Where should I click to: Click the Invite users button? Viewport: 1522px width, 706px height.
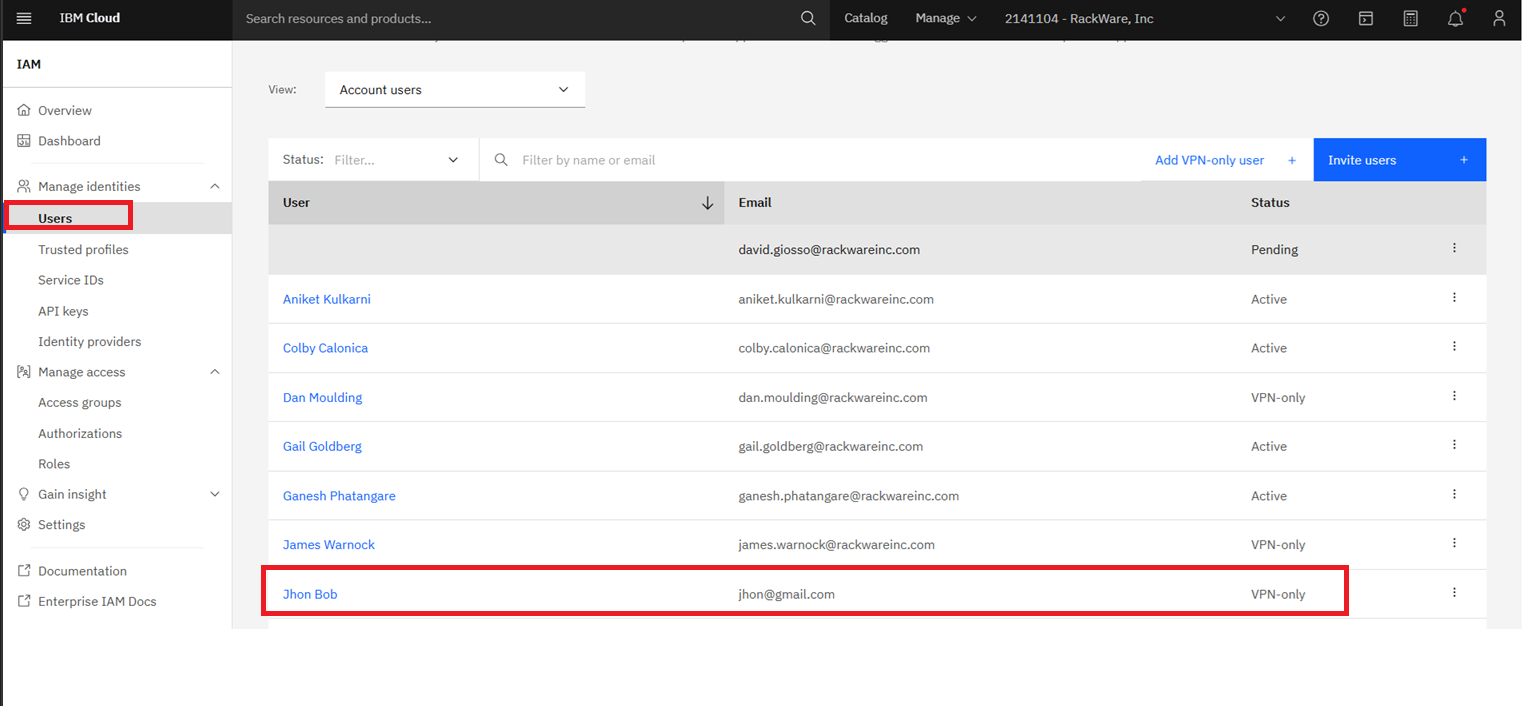pyautogui.click(x=1400, y=160)
